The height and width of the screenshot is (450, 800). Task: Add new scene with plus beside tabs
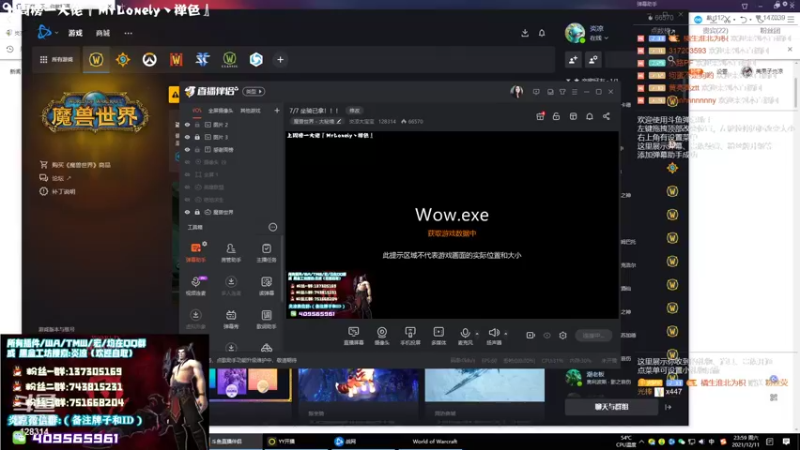(x=277, y=111)
